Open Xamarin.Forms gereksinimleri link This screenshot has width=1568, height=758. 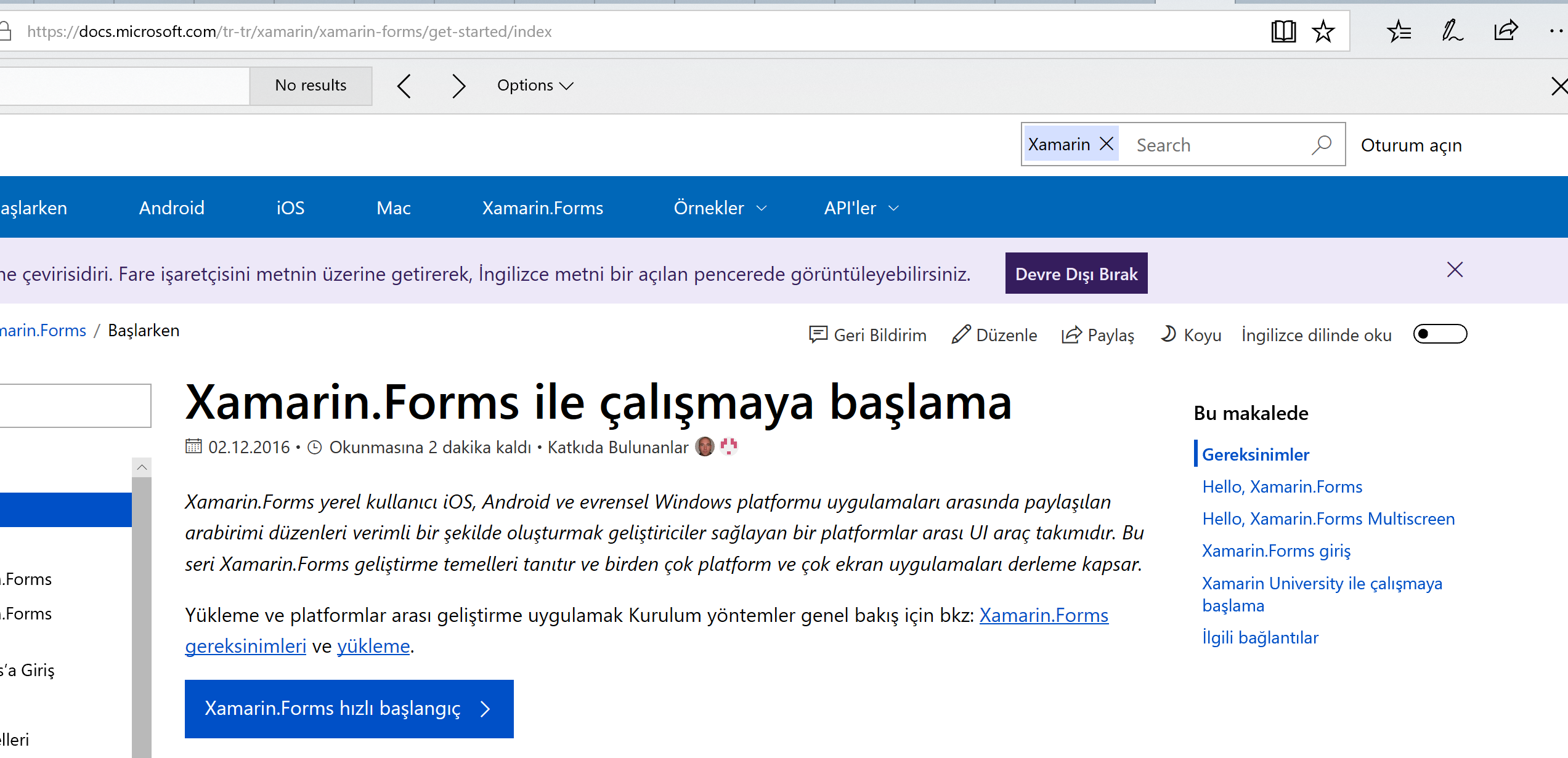coord(1044,615)
